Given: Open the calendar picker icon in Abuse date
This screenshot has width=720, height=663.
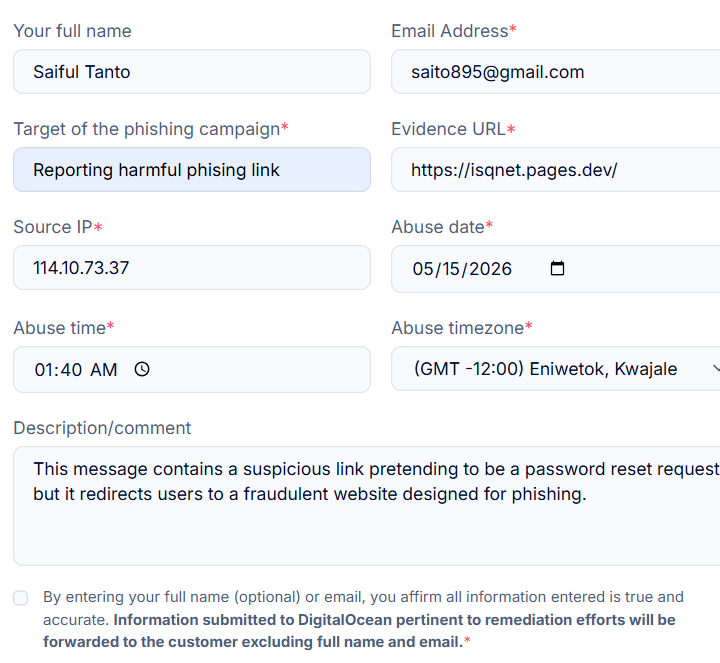Looking at the screenshot, I should (557, 268).
